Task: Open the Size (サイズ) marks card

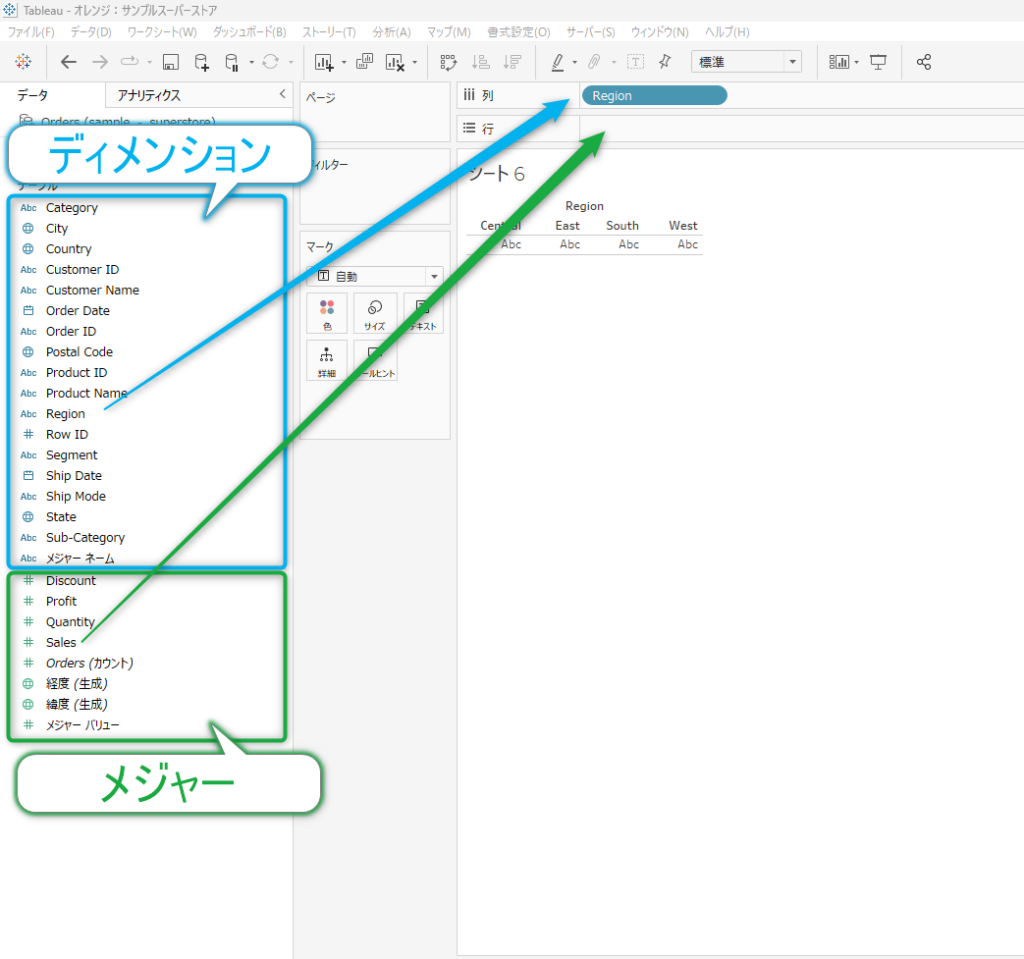Action: click(375, 313)
